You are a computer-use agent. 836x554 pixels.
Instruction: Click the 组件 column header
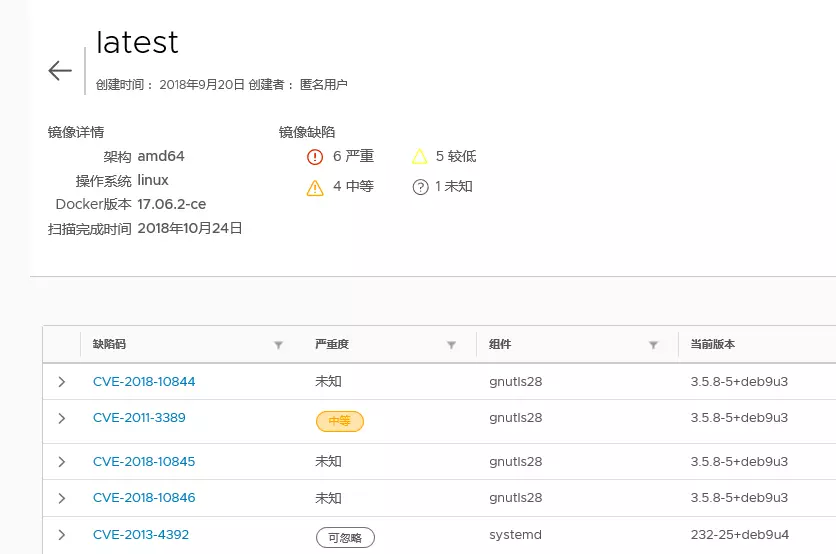[x=500, y=344]
